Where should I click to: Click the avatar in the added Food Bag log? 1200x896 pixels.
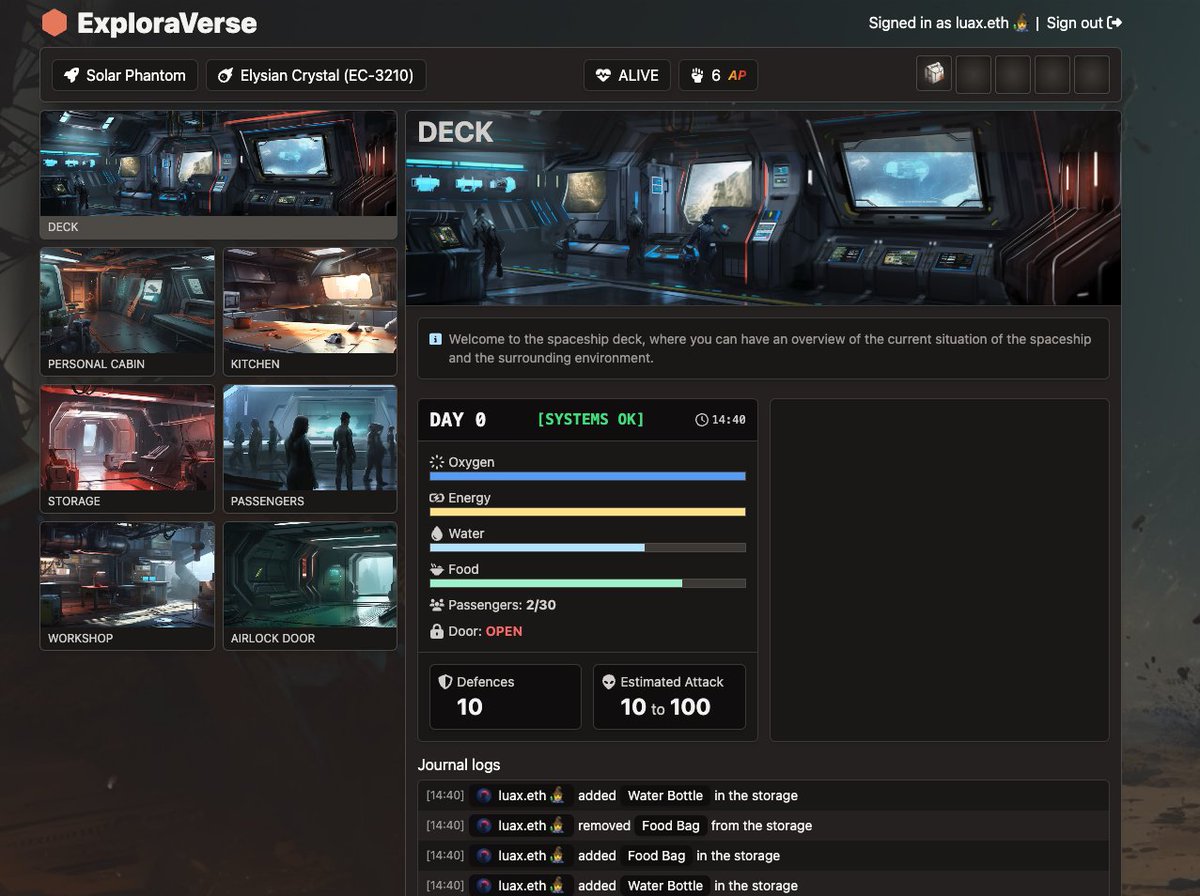tap(484, 856)
